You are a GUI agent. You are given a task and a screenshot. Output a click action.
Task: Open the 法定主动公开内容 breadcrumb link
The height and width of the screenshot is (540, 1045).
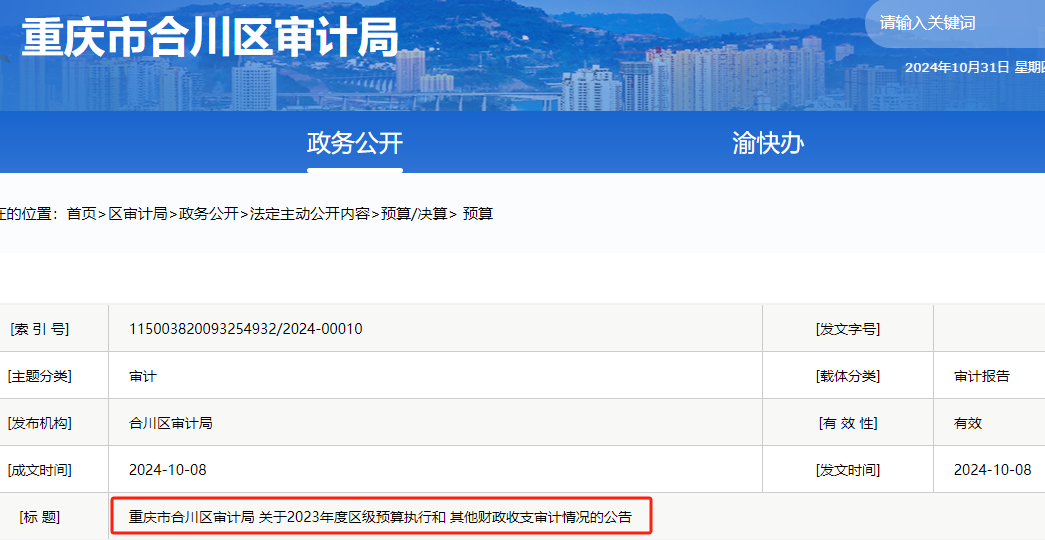310,214
